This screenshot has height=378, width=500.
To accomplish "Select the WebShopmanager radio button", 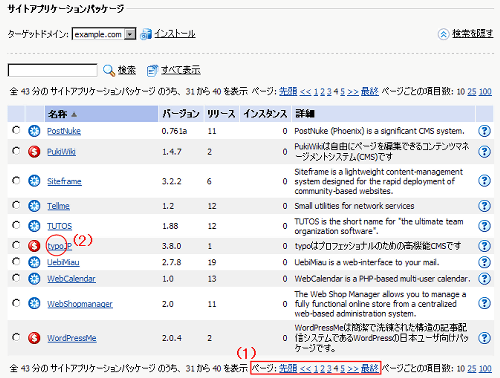I will point(16,303).
